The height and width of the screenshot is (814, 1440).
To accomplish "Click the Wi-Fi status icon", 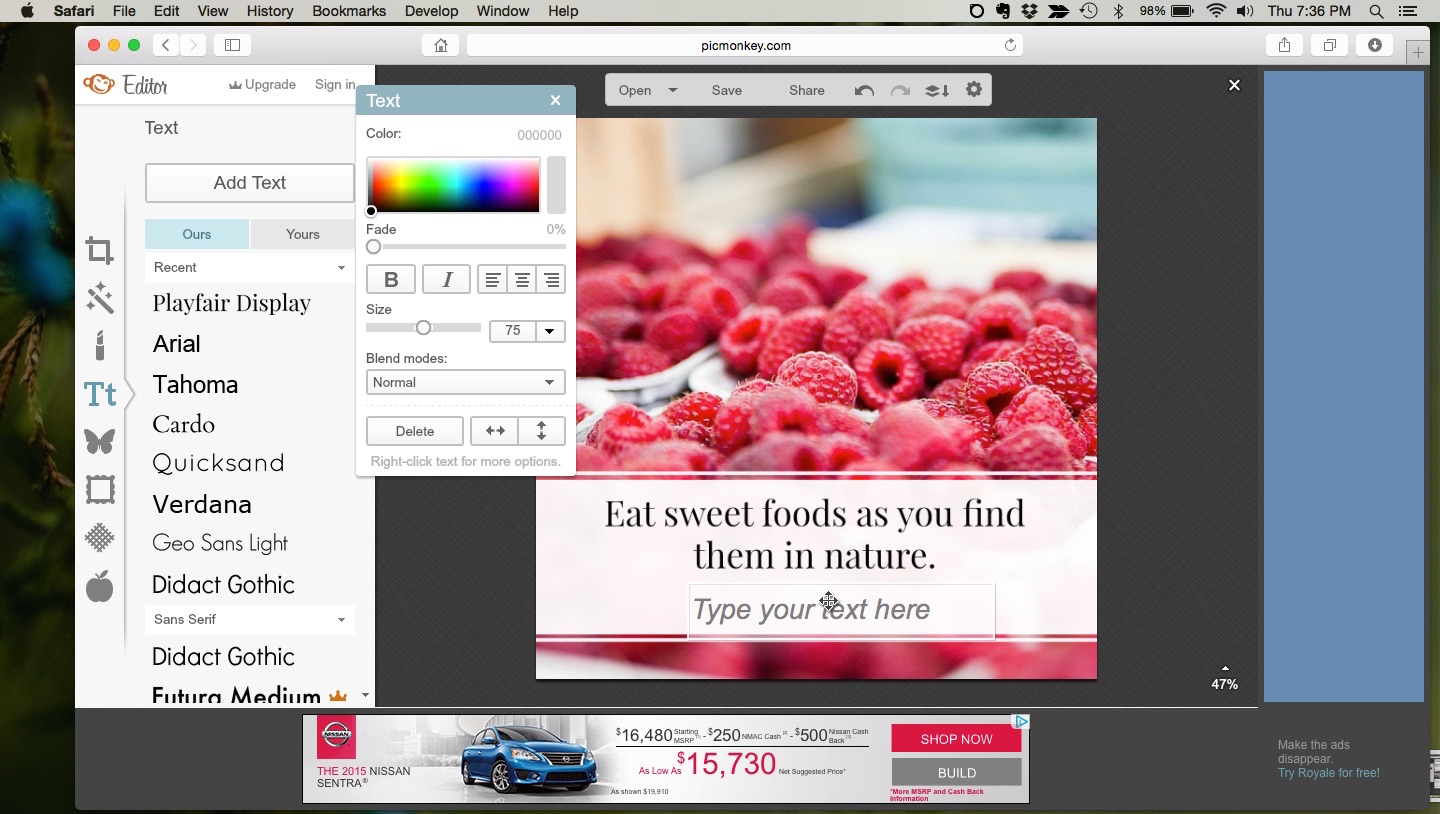I will coord(1215,11).
